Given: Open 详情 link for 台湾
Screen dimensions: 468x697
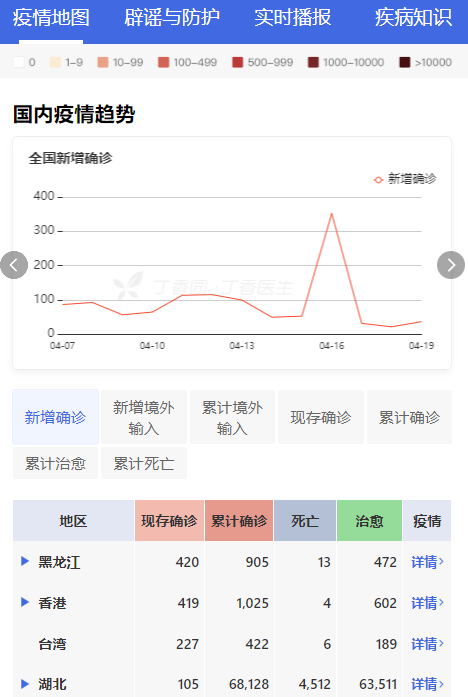Looking at the screenshot, I should (427, 644).
